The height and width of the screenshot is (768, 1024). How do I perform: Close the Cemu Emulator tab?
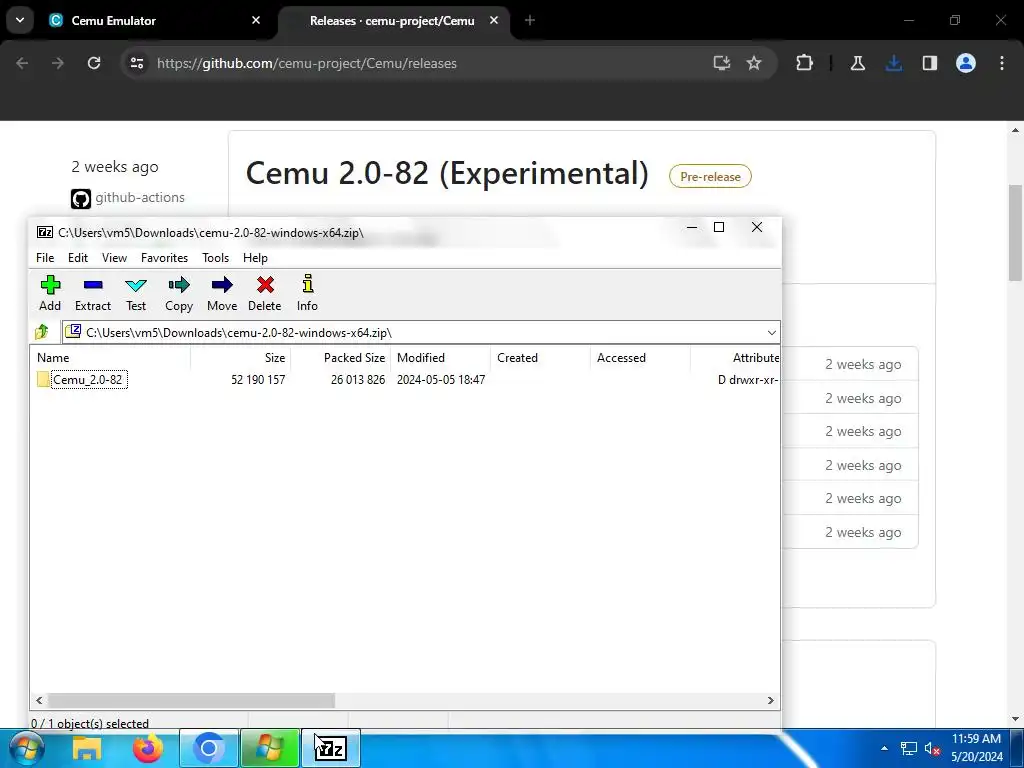[x=256, y=20]
